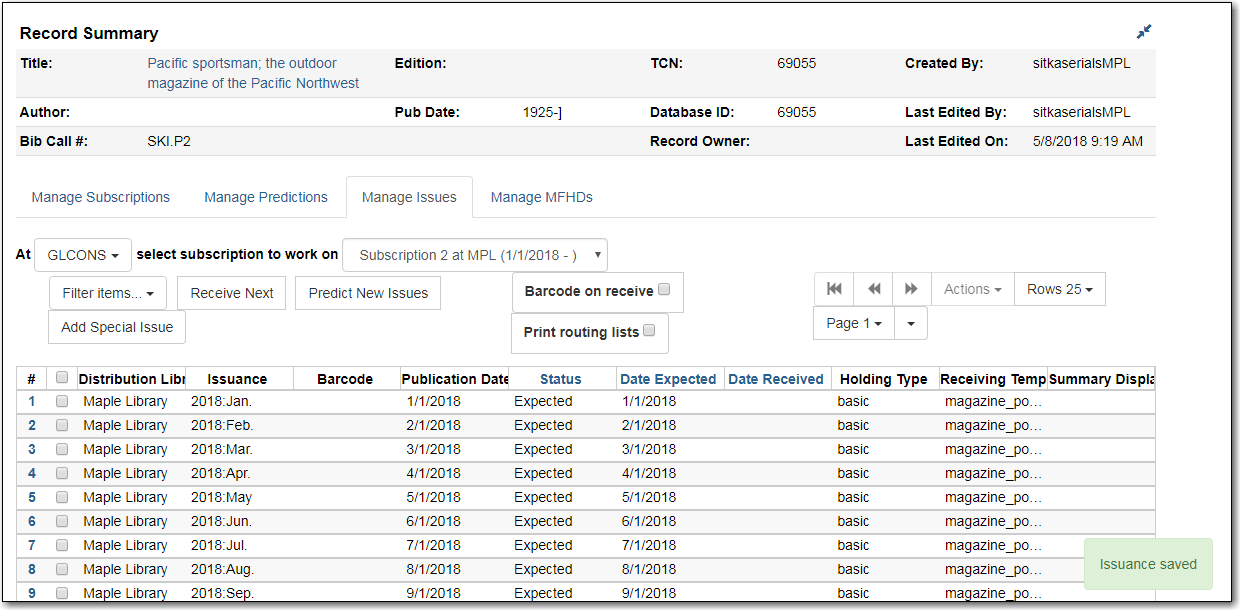Enable Print routing lists checkbox
Image resolution: width=1240 pixels, height=610 pixels.
point(649,331)
